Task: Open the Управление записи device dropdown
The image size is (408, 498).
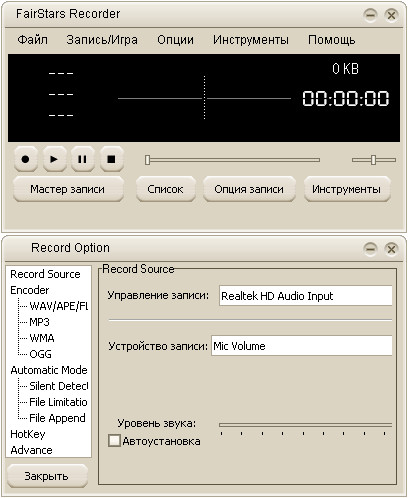Action: tap(305, 296)
